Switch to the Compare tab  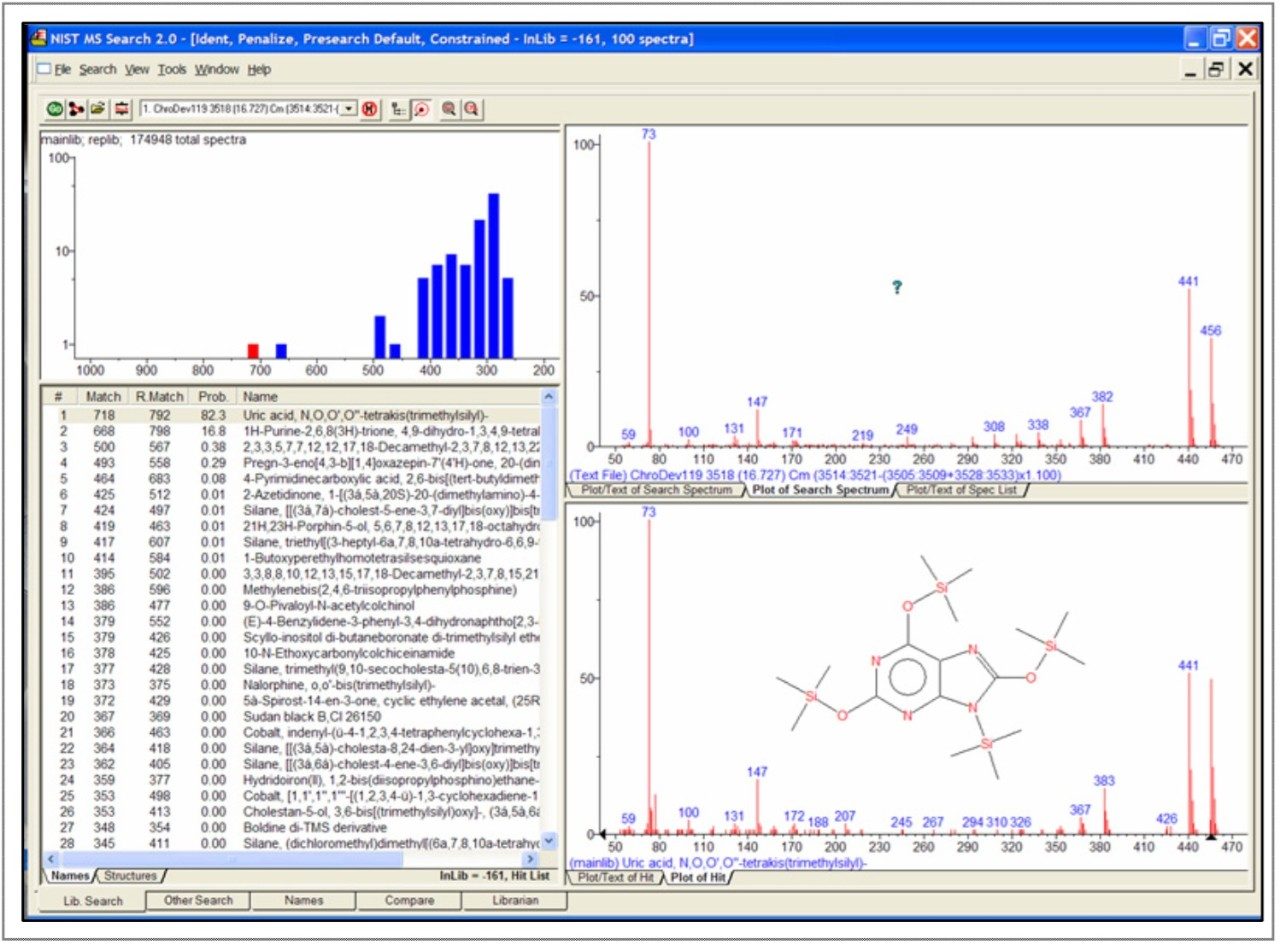tap(411, 901)
